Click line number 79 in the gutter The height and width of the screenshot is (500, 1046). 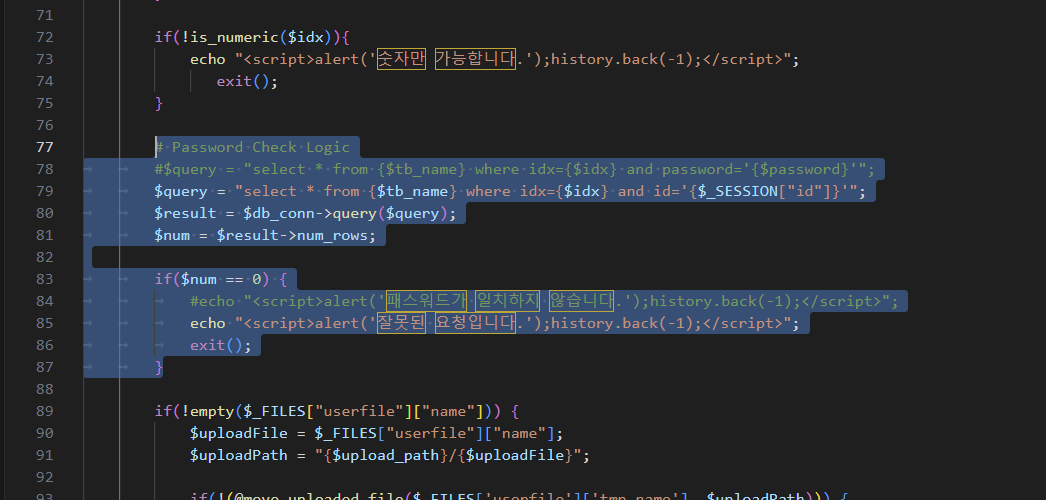(x=44, y=191)
